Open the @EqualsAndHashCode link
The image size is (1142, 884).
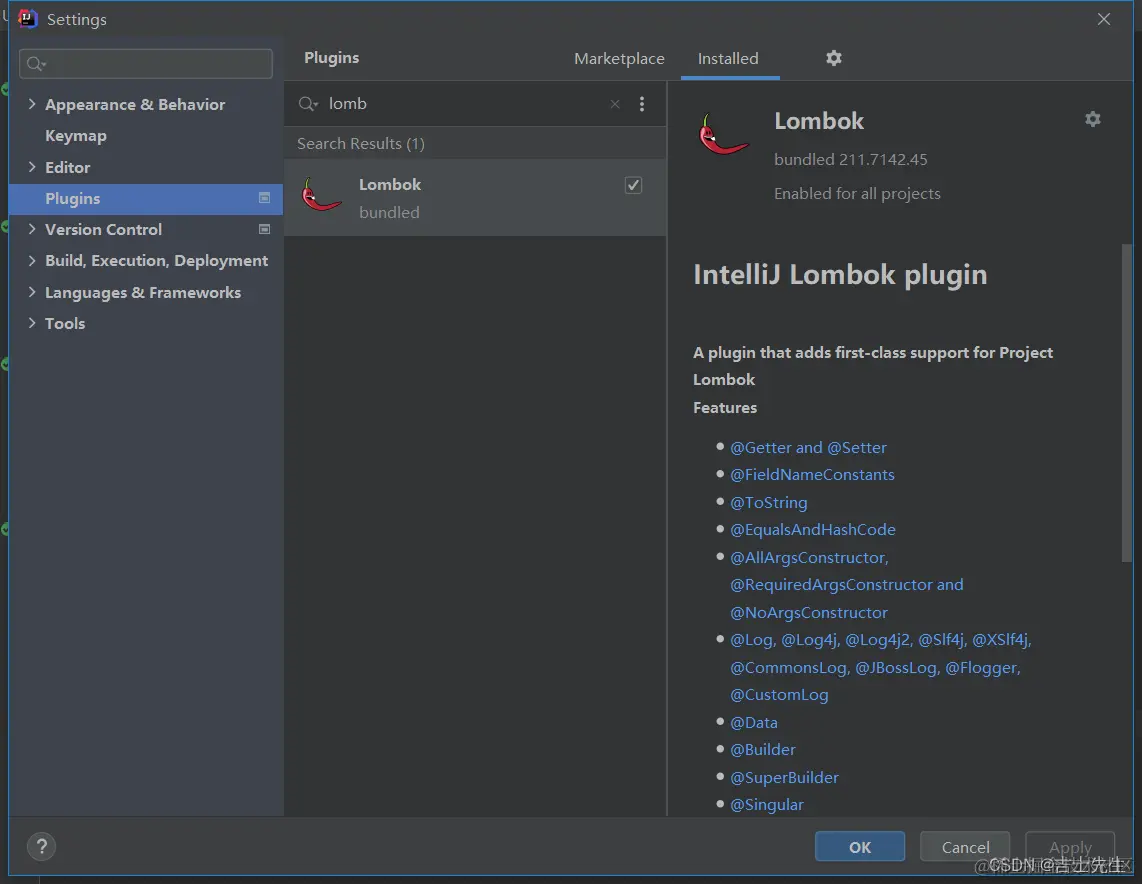click(x=813, y=529)
